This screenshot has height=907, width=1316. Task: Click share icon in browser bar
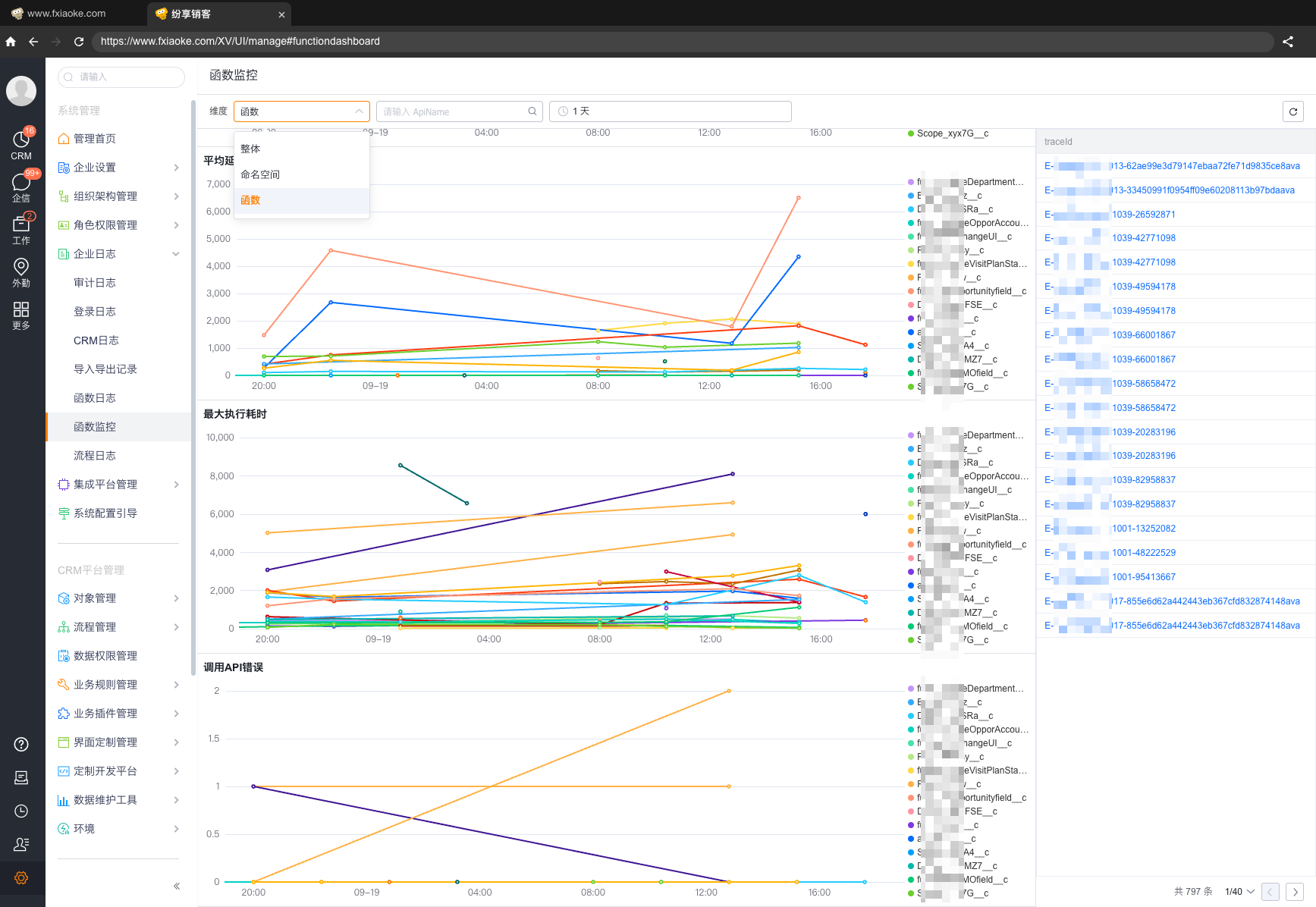click(x=1288, y=42)
